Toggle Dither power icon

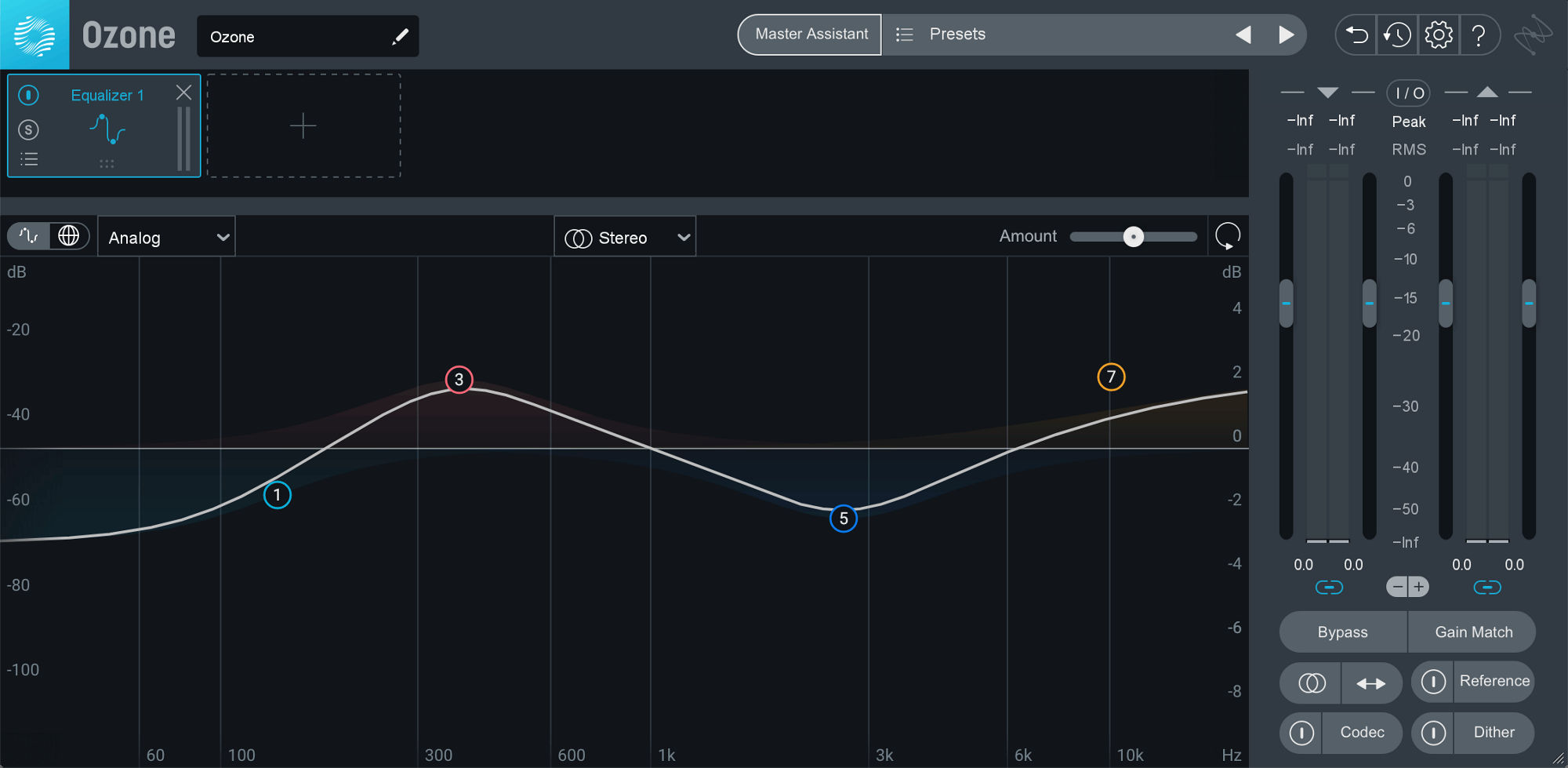pyautogui.click(x=1433, y=733)
